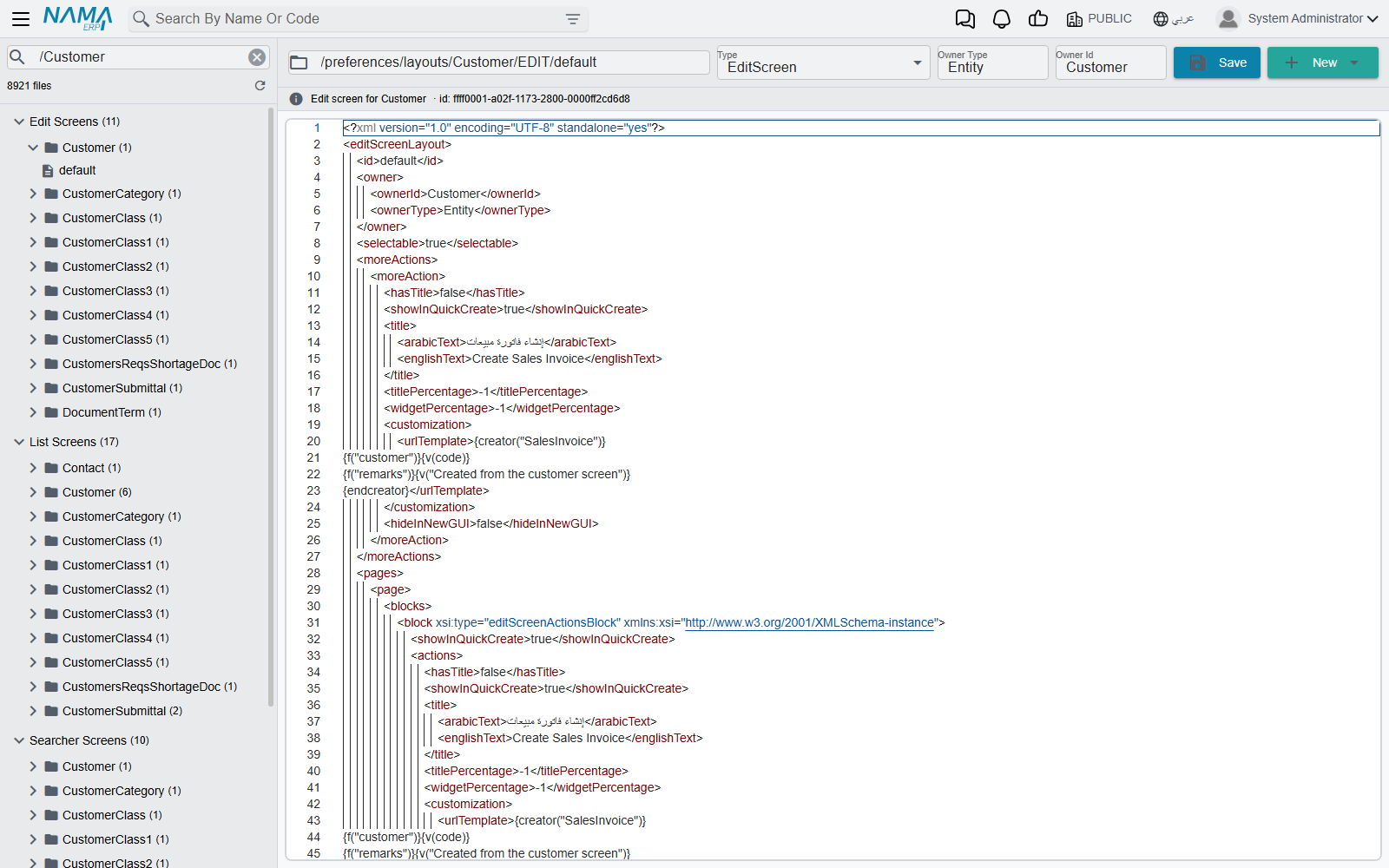Focus the Search By Name Or Code box
This screenshot has width=1389, height=868.
tap(358, 19)
